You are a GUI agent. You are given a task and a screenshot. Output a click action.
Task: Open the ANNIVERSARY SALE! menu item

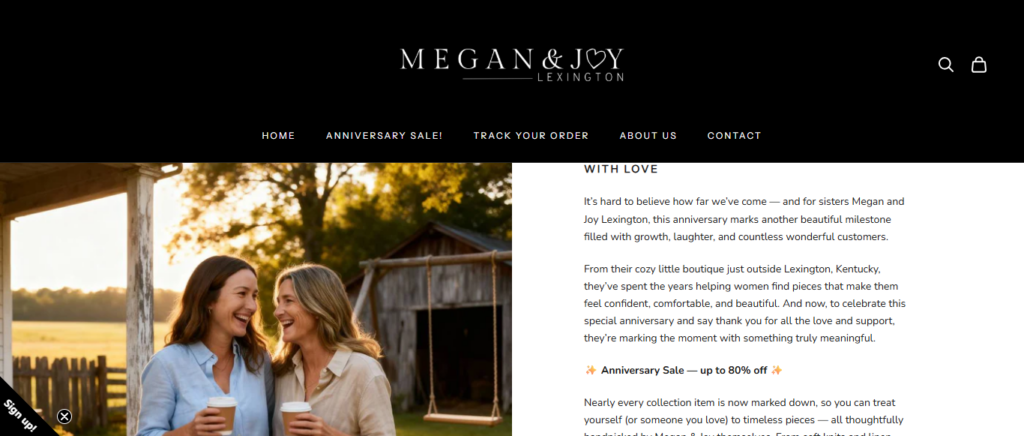point(384,136)
